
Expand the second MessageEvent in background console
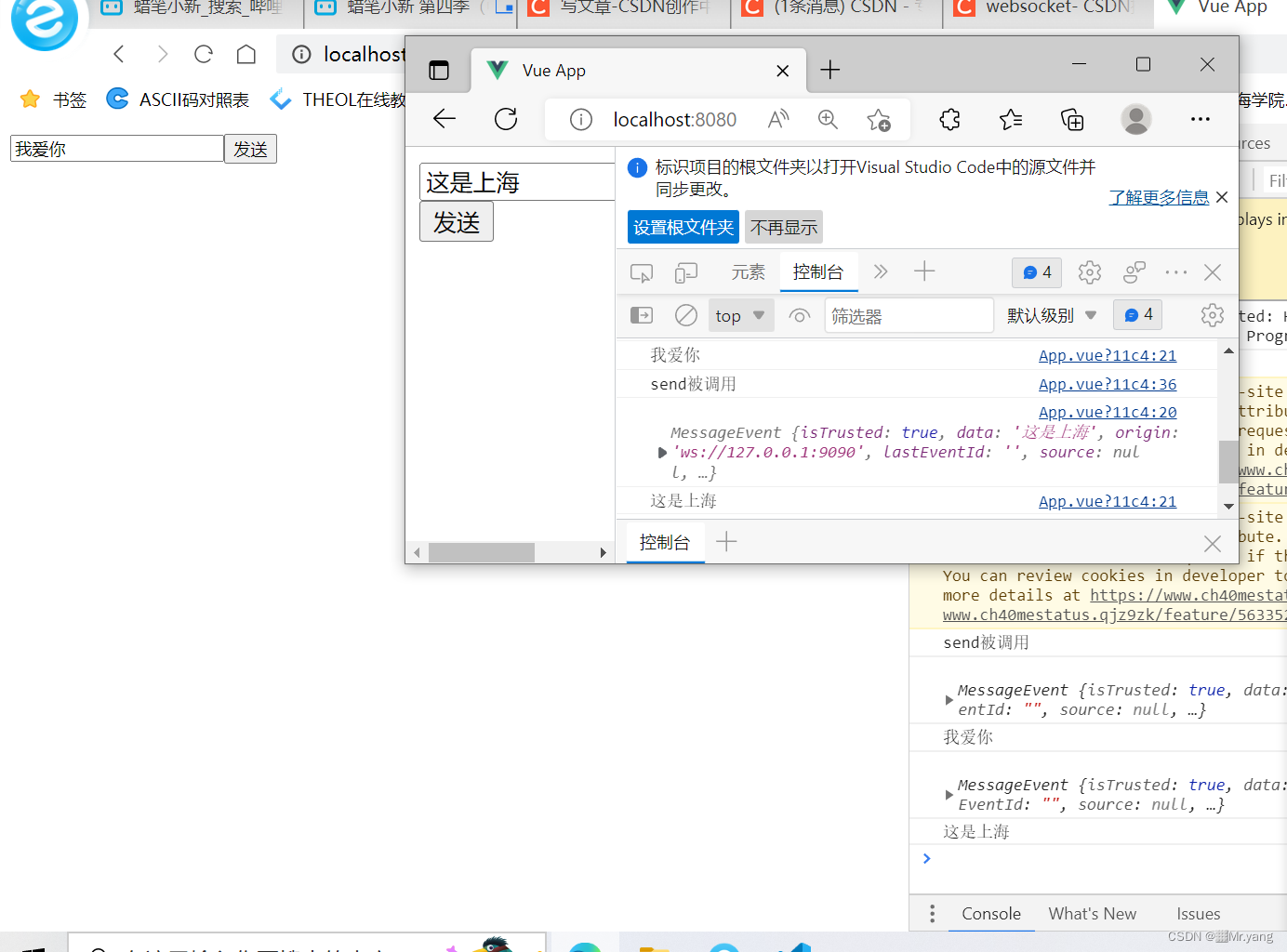(949, 795)
